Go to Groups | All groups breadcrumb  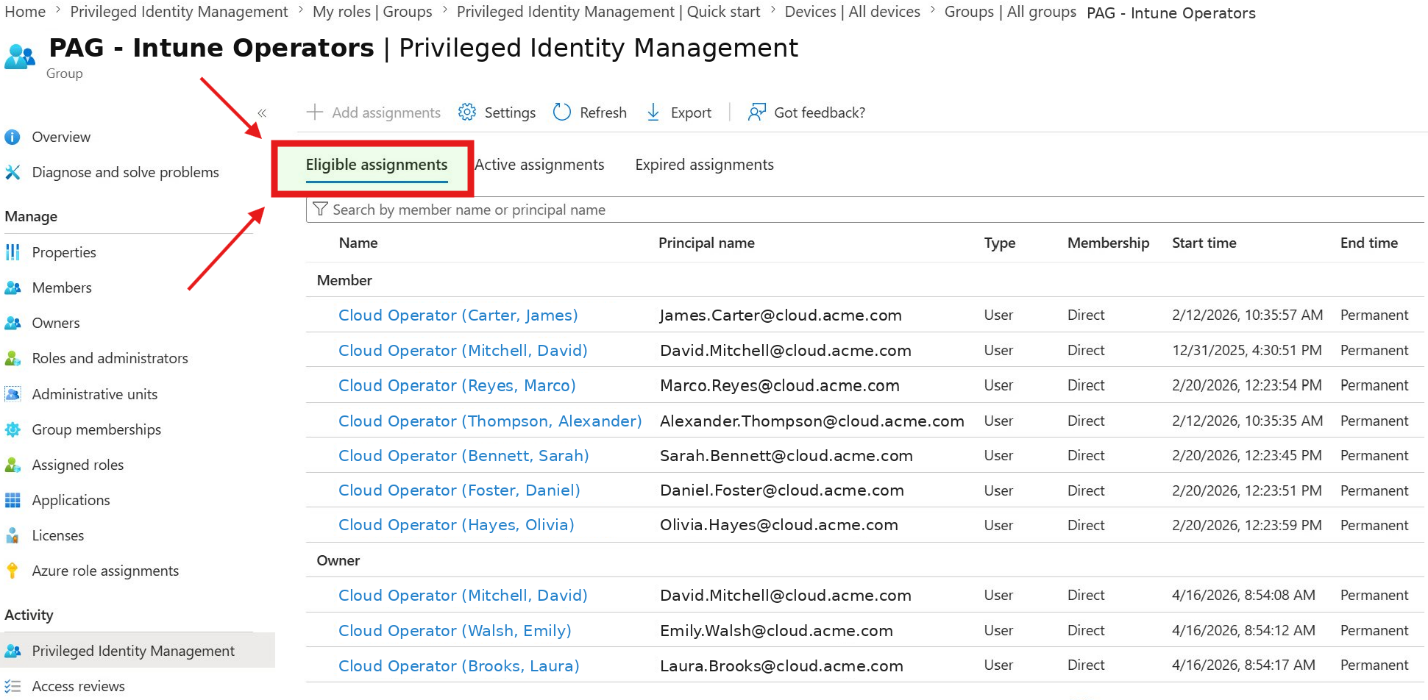(1010, 12)
